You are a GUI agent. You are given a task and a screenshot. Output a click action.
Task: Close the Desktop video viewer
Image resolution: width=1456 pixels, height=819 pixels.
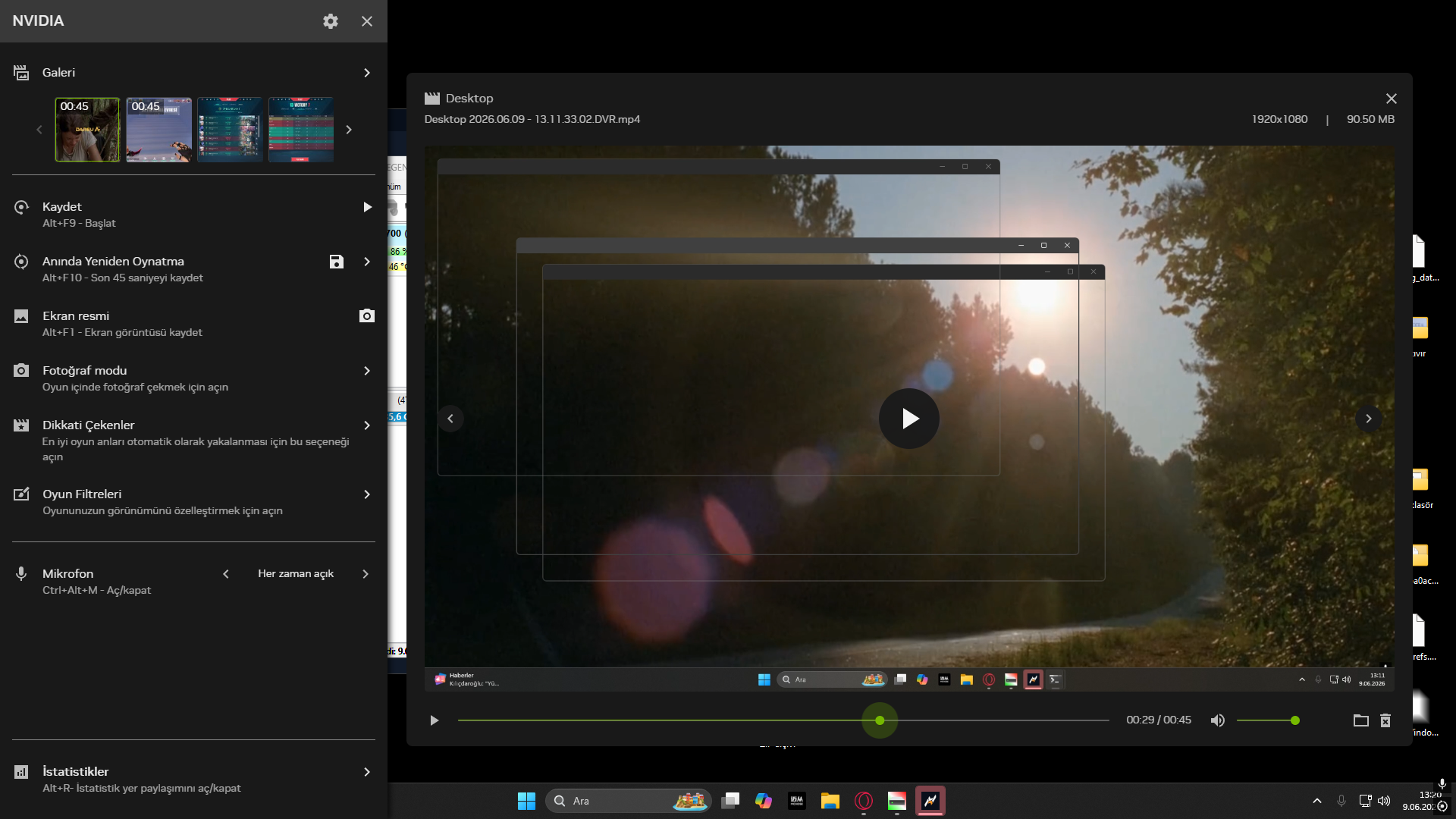[1392, 99]
